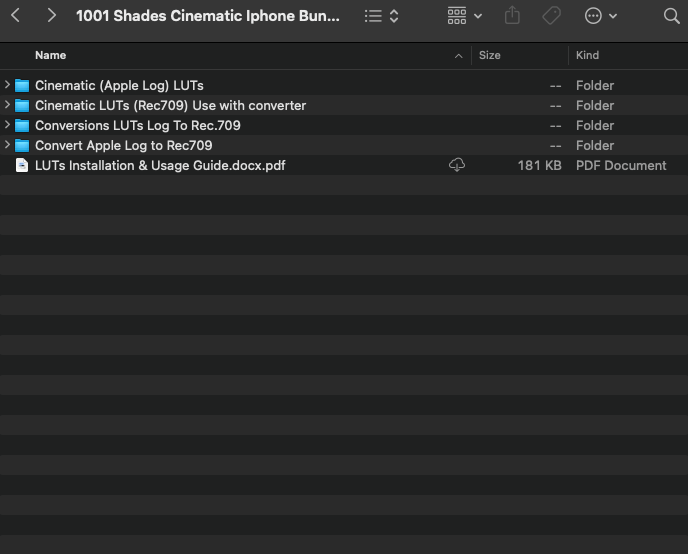Image resolution: width=688 pixels, height=554 pixels.
Task: Toggle sort order with the caret arrow
Action: coord(459,56)
